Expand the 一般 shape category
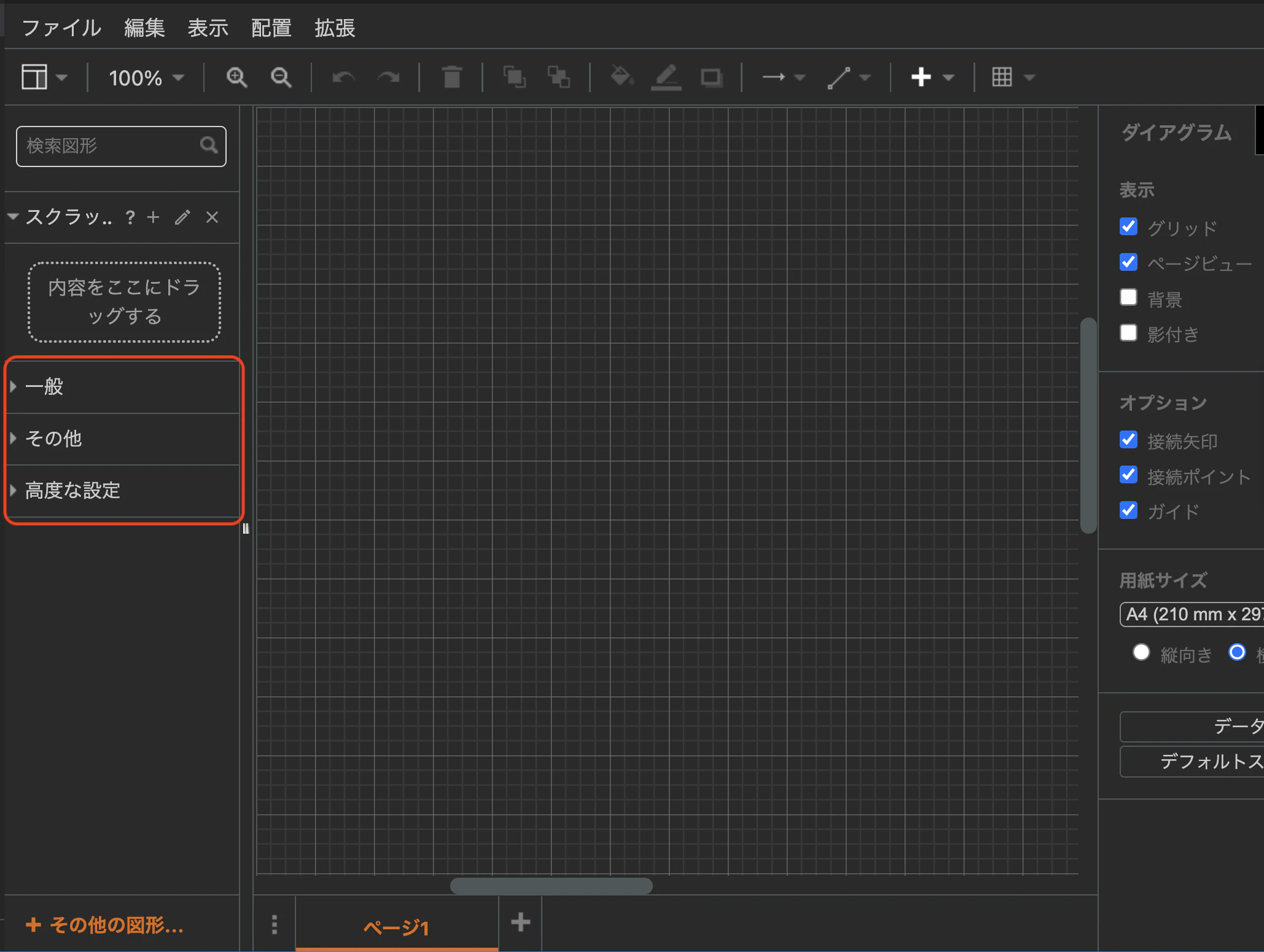Viewport: 1264px width, 952px height. [44, 387]
